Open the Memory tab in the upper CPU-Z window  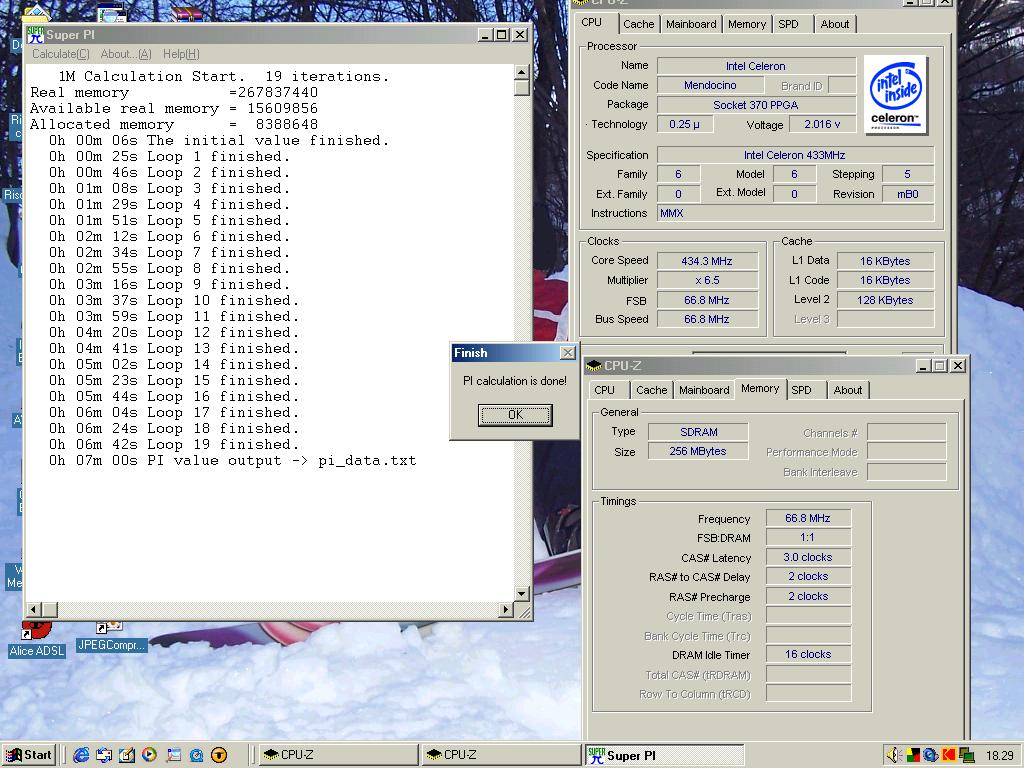(x=747, y=24)
